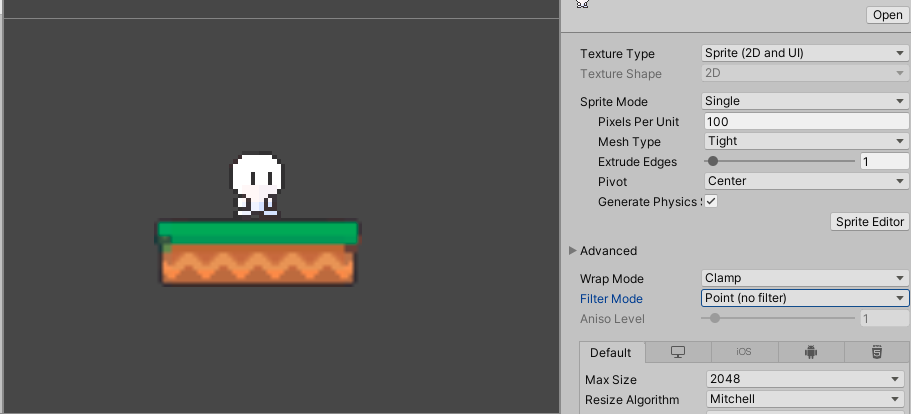Toggle Generate Physics Shape checkbox
911x414 pixels.
711,201
